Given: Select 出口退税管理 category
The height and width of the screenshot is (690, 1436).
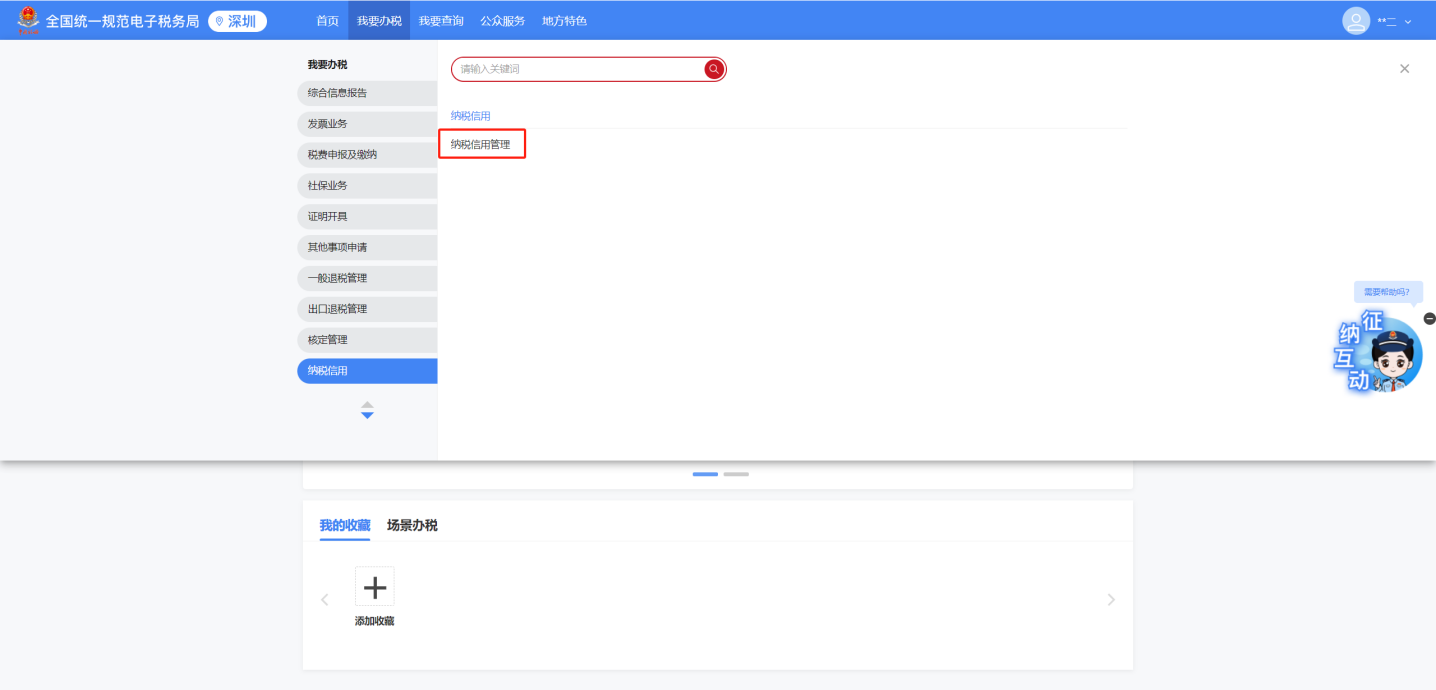Looking at the screenshot, I should (x=367, y=309).
